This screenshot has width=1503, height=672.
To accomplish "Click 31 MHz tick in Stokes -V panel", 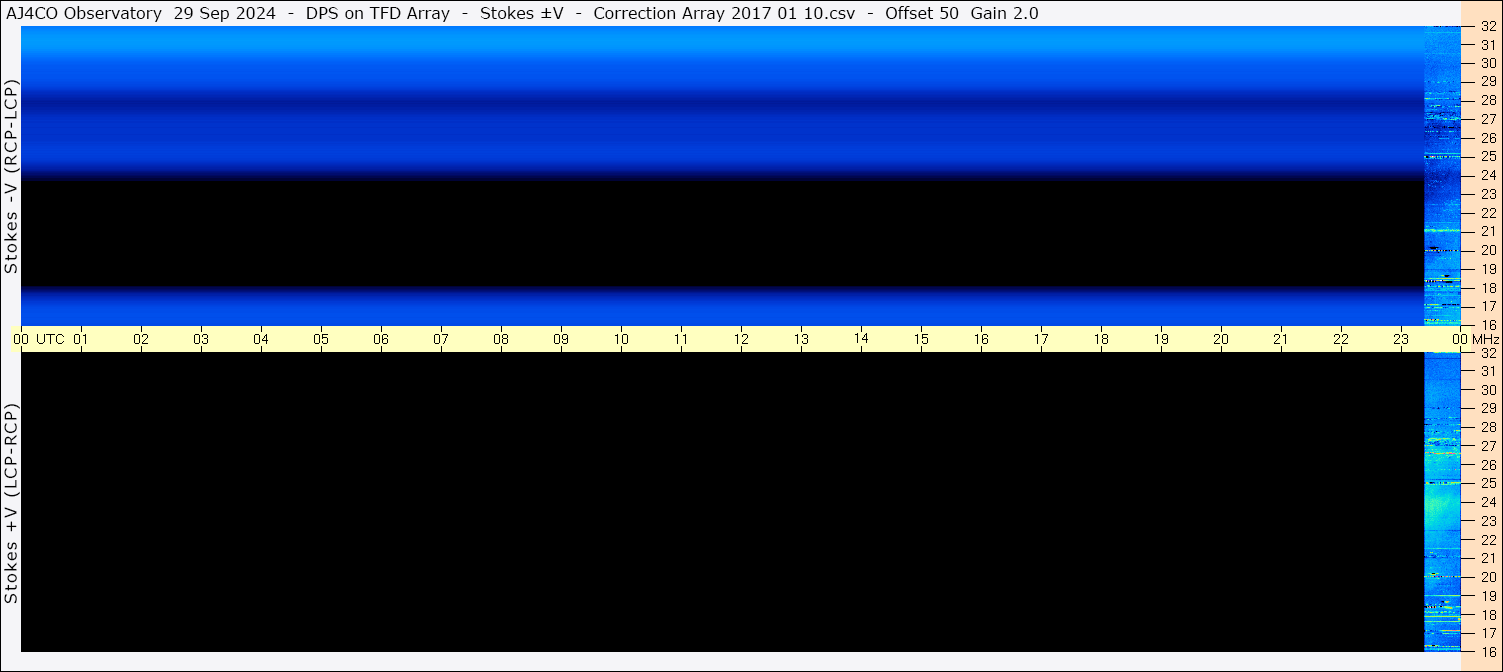I will [x=1488, y=44].
